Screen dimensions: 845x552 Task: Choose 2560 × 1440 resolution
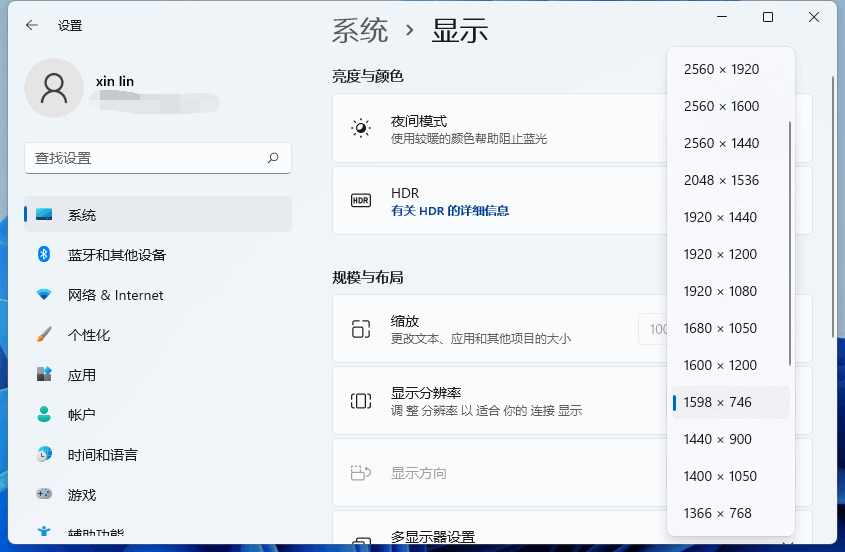click(731, 143)
